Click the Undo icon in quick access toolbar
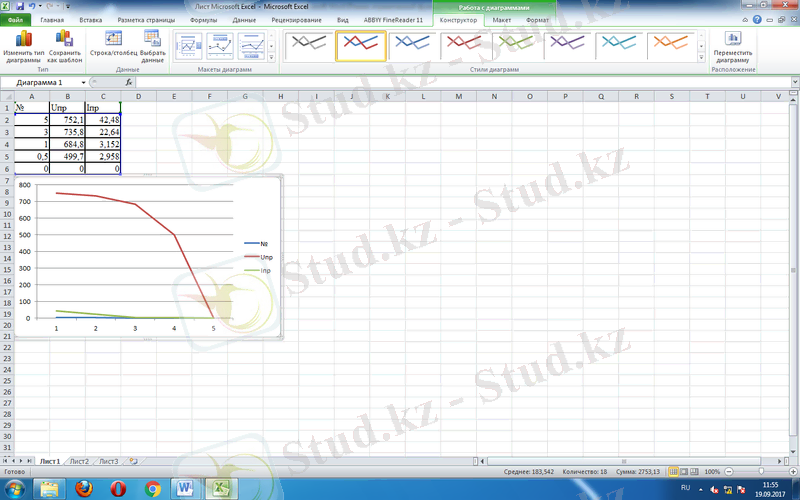This screenshot has height=500, width=800. point(32,7)
